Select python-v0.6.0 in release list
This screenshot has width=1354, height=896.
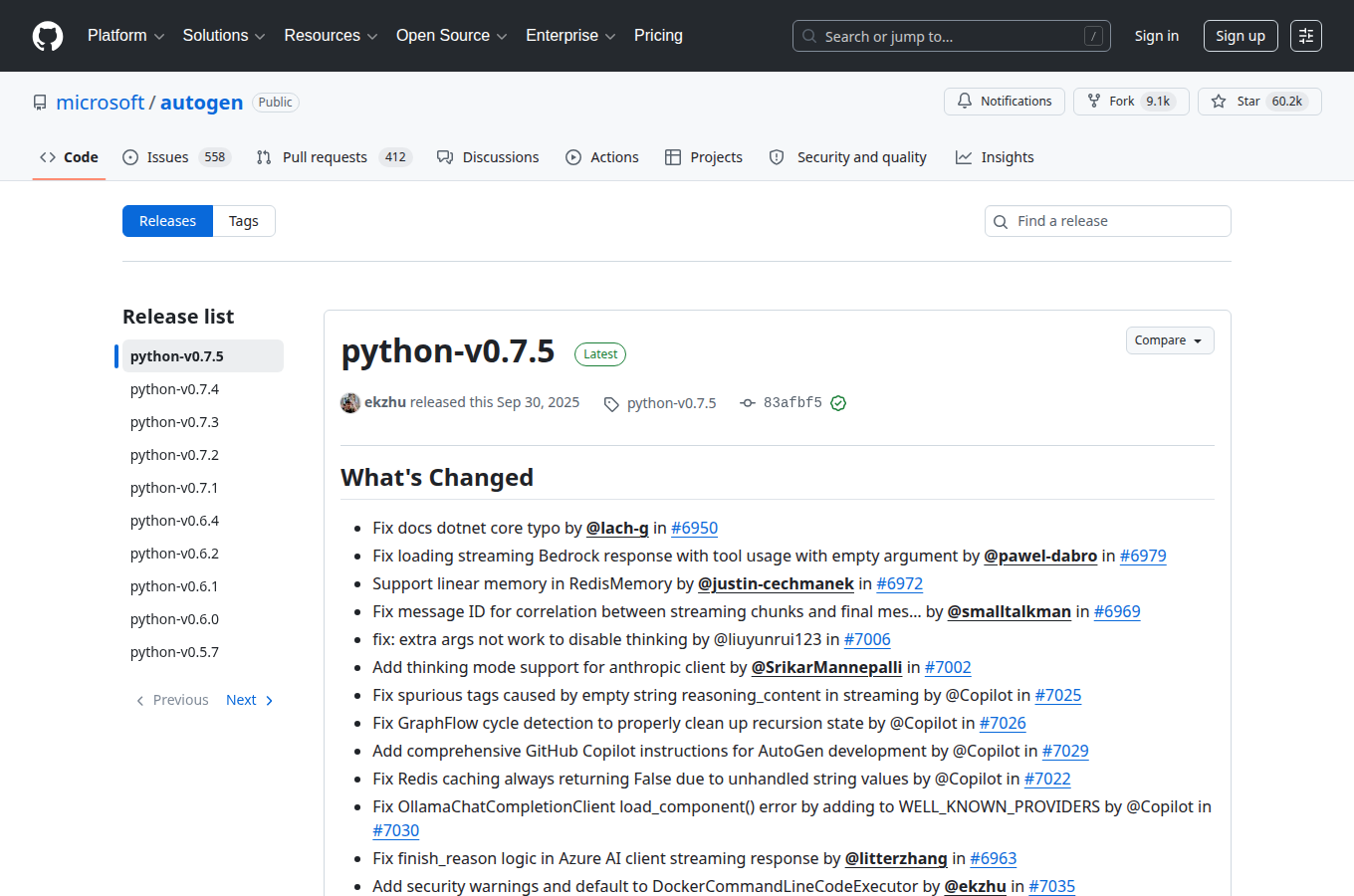pyautogui.click(x=202, y=619)
